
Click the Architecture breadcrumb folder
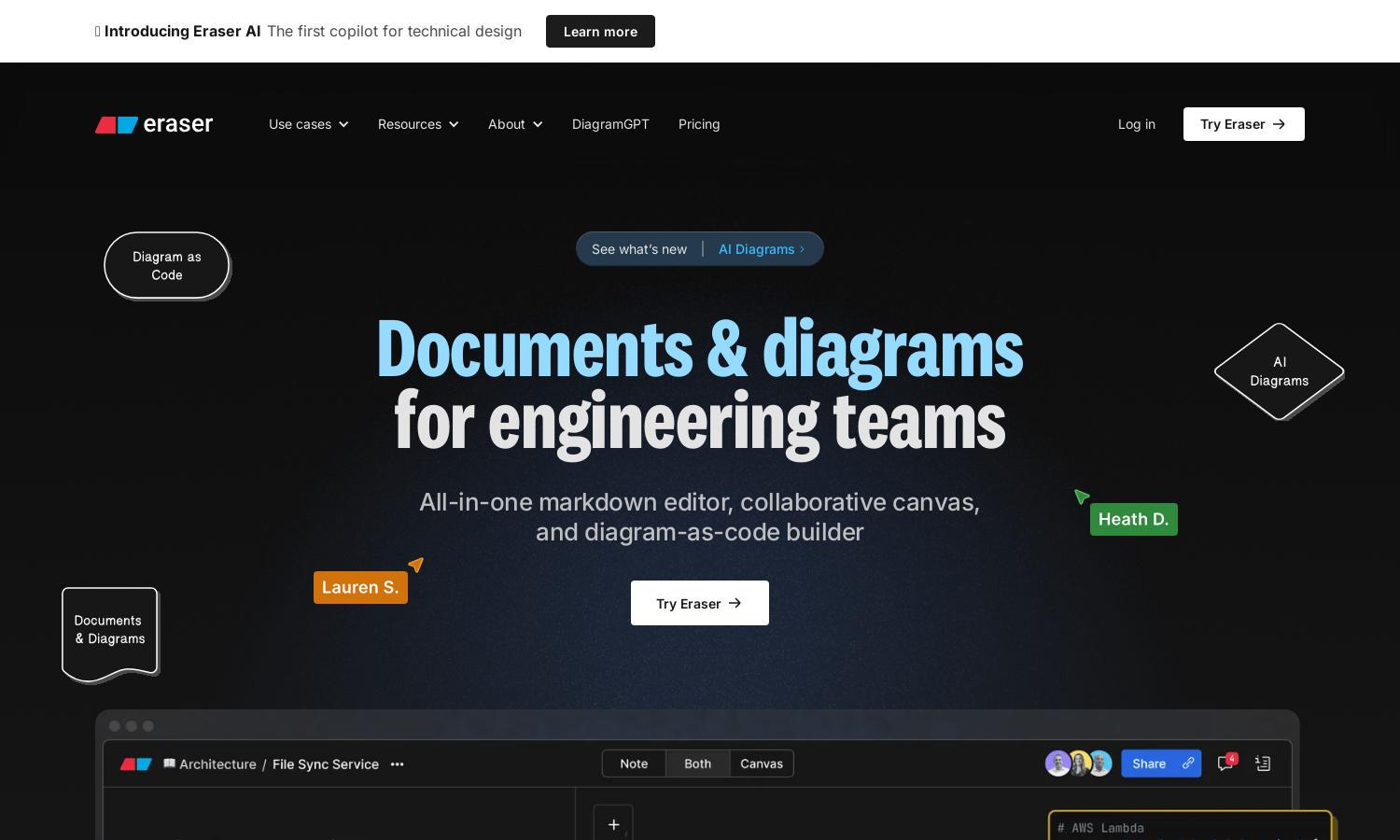pos(210,763)
